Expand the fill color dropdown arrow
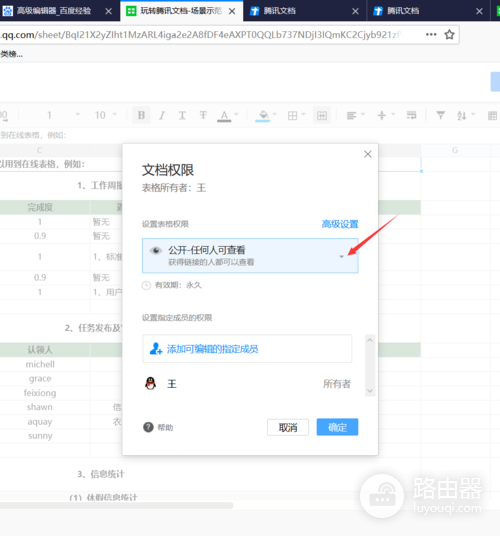The image size is (500, 536). [274, 115]
